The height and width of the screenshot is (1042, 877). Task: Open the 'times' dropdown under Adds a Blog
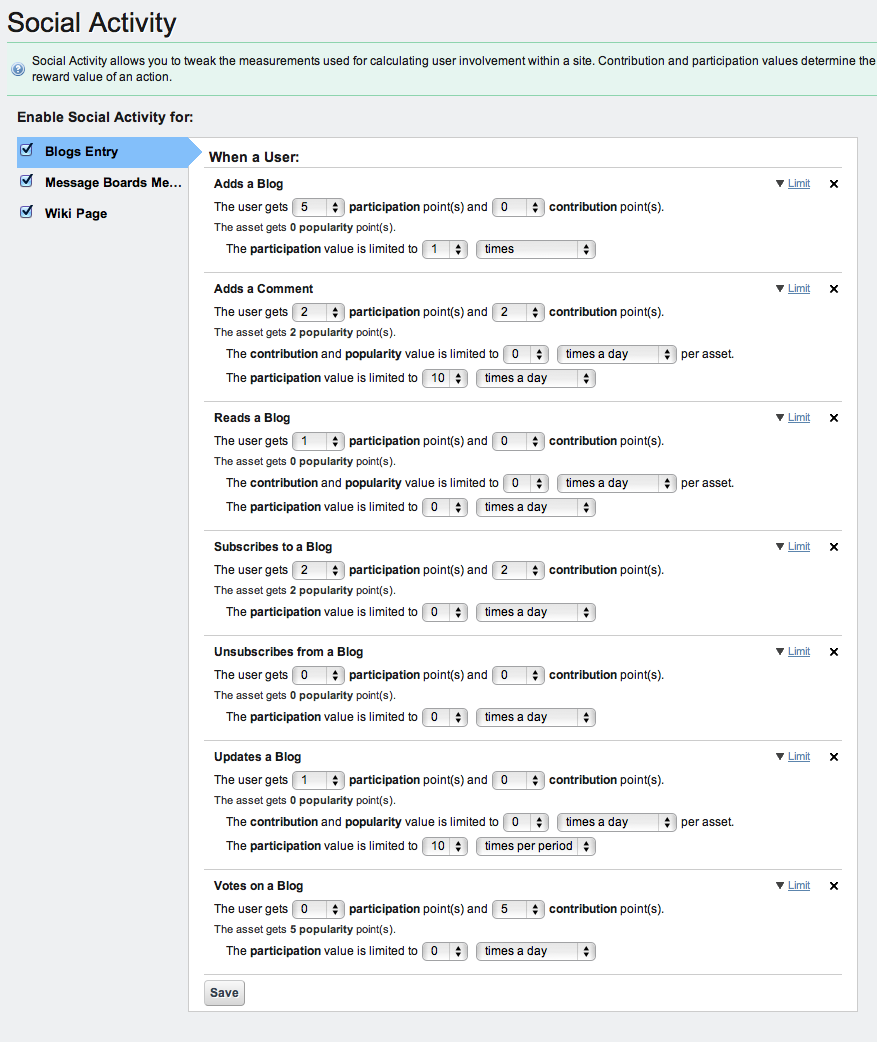click(536, 249)
